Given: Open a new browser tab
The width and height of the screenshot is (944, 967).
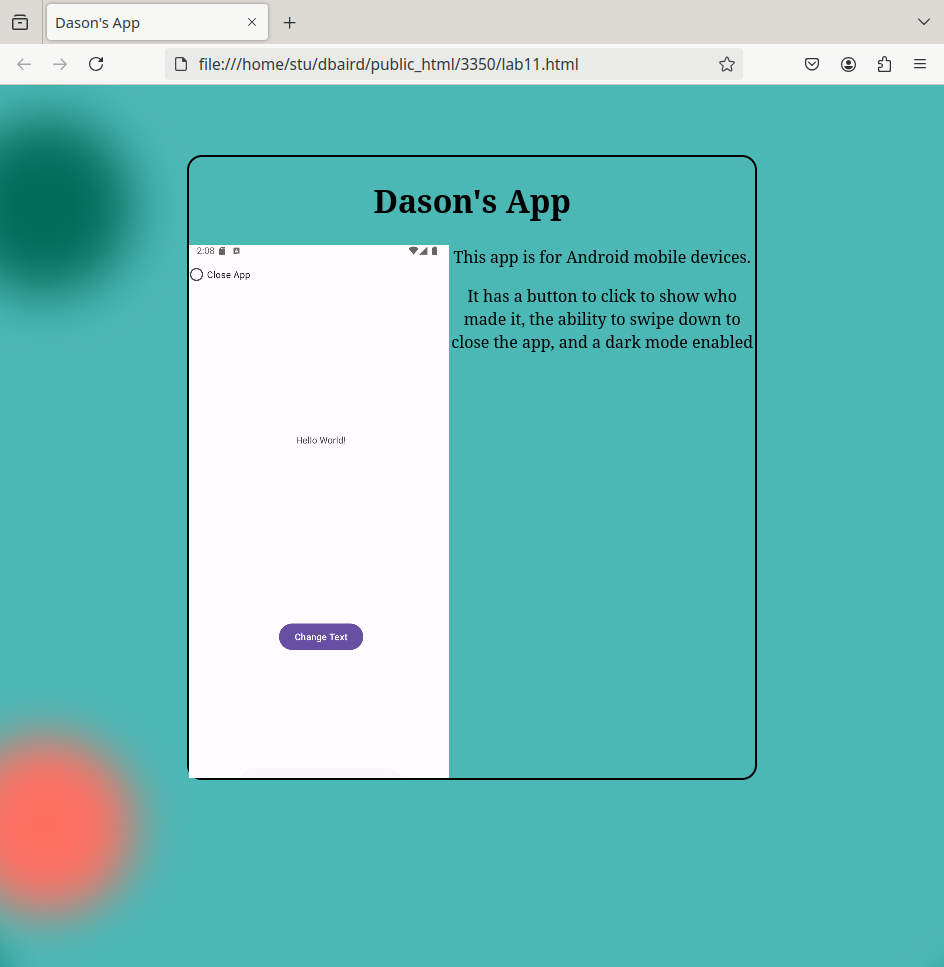Looking at the screenshot, I should click(x=289, y=23).
